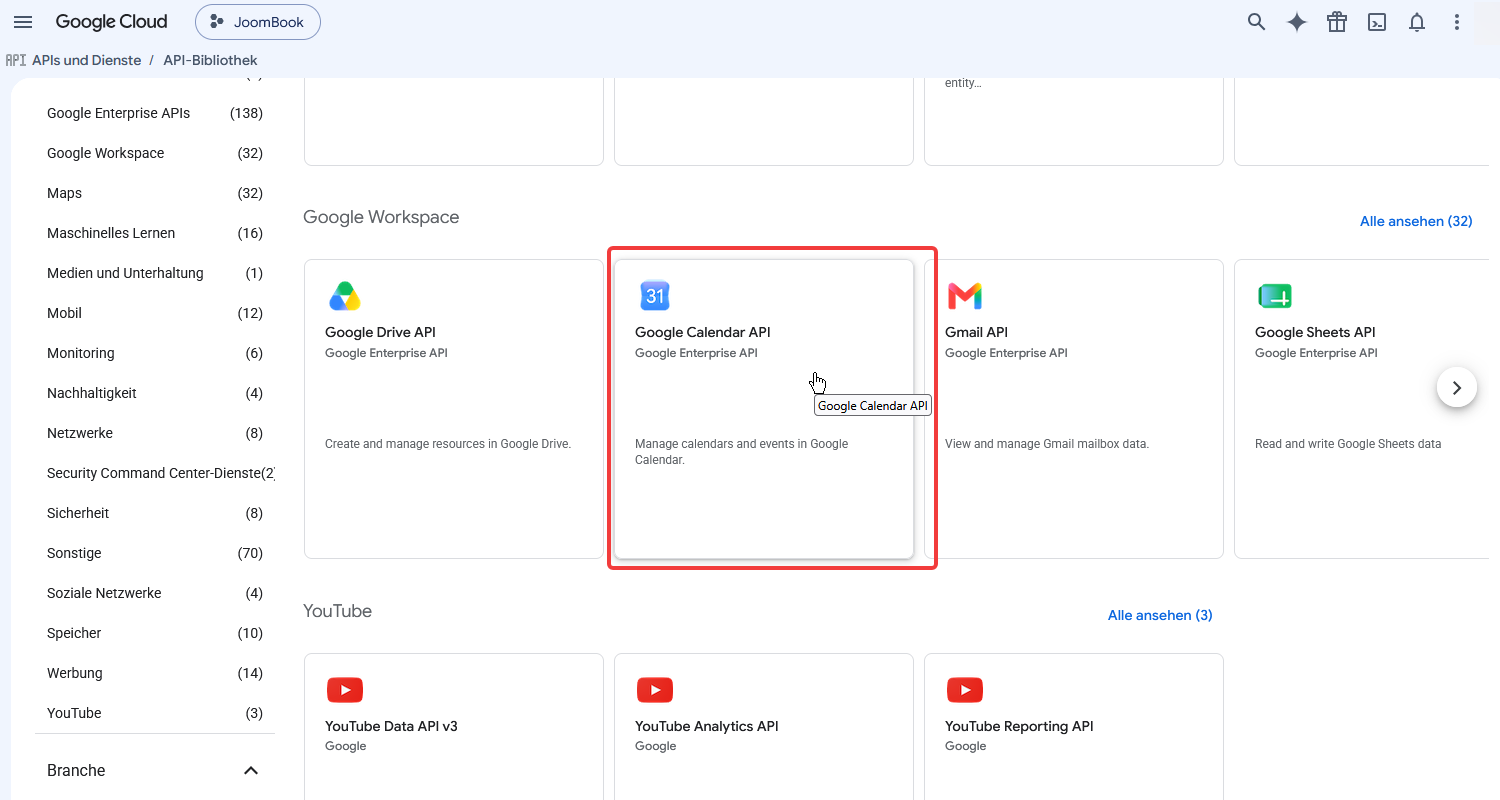This screenshot has width=1500, height=800.
Task: Select the Netzwerke category filter
Action: point(155,433)
